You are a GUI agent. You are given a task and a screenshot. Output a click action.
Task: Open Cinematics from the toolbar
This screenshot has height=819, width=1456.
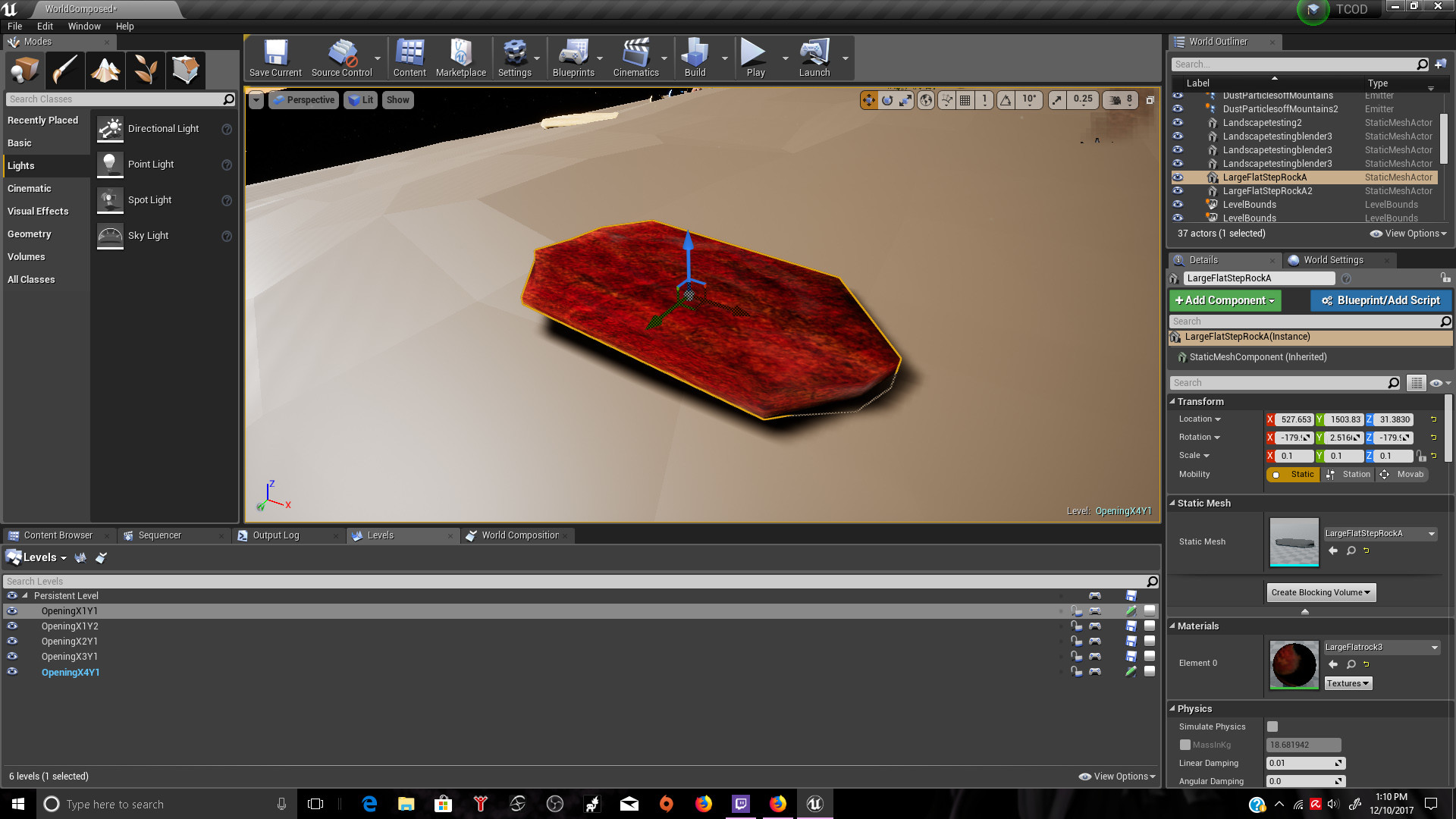635,57
